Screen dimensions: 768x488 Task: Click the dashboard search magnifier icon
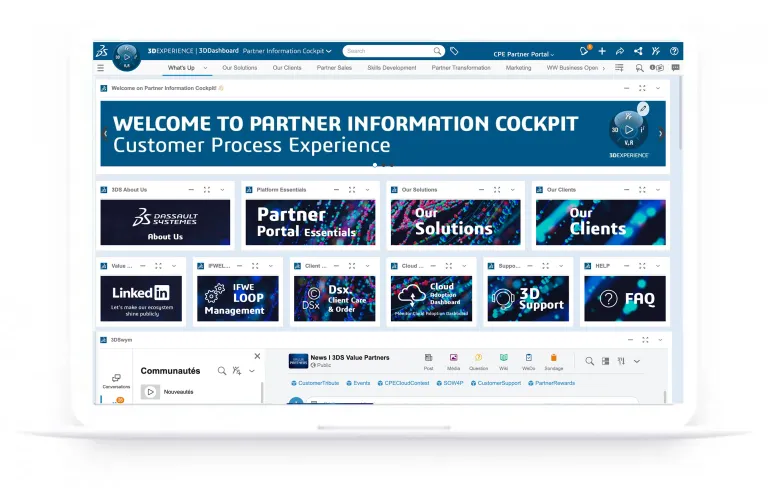point(639,68)
